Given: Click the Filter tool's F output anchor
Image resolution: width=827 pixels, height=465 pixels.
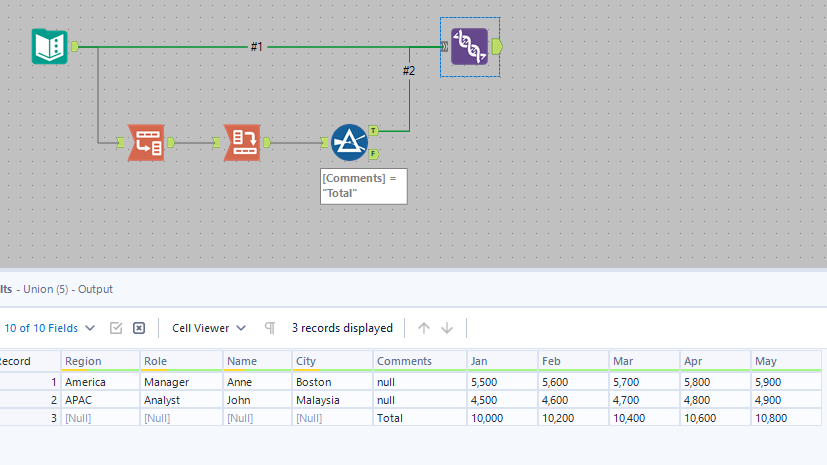Looking at the screenshot, I should 373,154.
